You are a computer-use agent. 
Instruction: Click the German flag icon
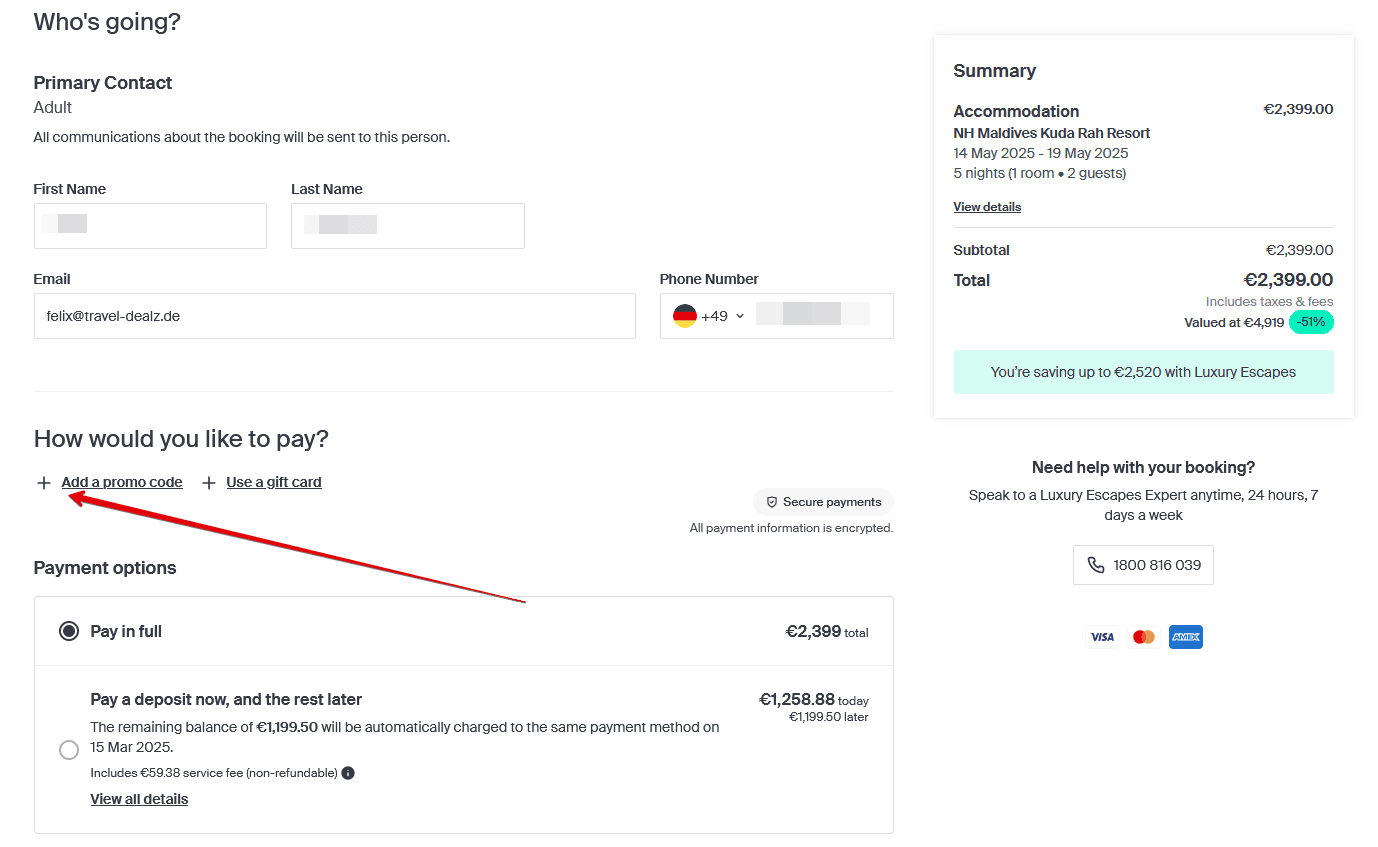coord(685,316)
